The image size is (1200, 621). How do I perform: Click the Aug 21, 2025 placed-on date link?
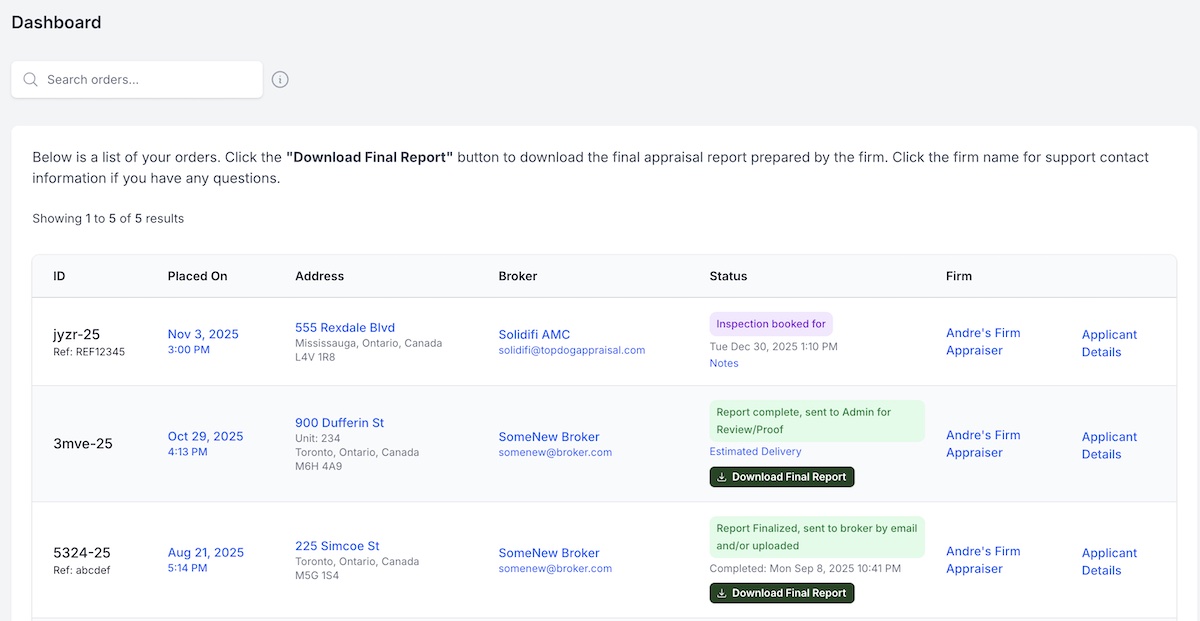pyautogui.click(x=205, y=552)
